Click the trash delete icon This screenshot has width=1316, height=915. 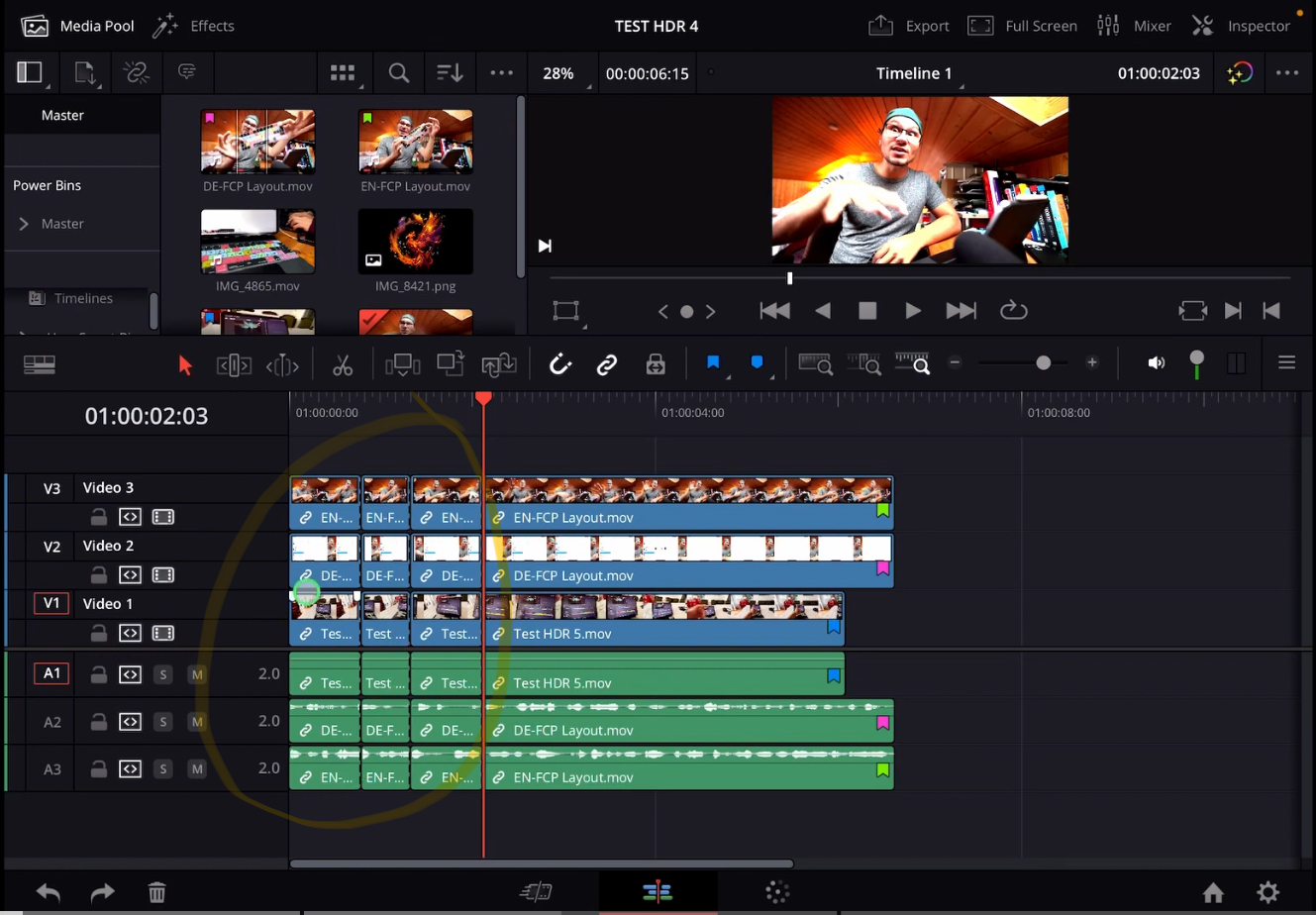[156, 893]
